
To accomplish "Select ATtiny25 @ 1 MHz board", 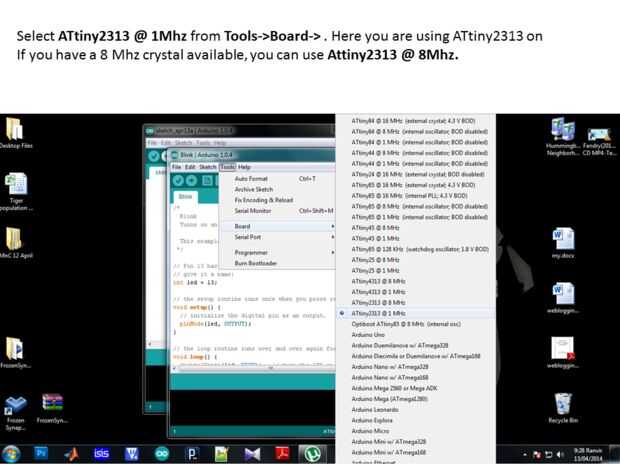I will click(415, 270).
